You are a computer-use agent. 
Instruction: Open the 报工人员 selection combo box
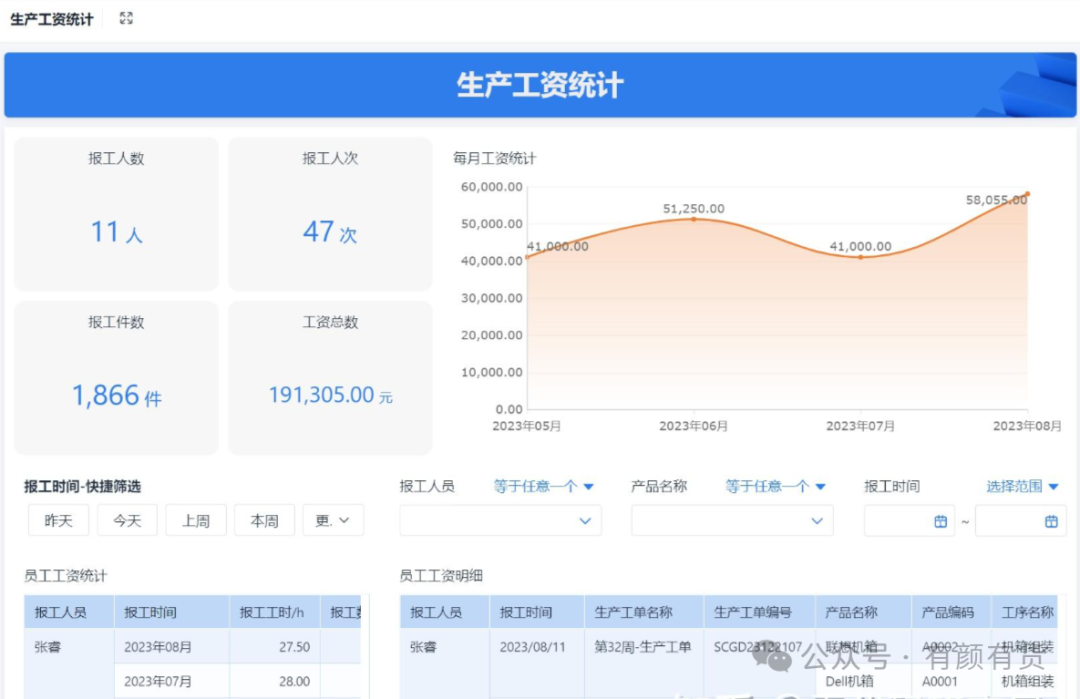coord(500,521)
